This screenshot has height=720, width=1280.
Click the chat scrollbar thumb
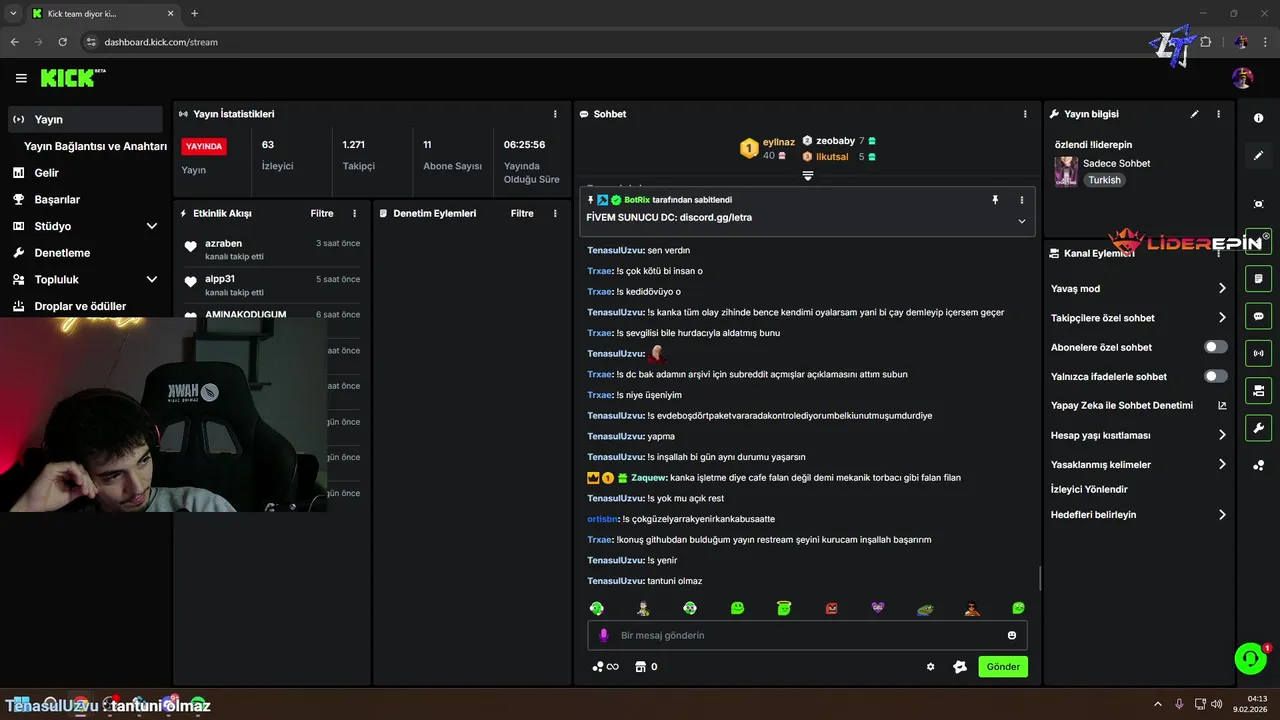tap(1040, 578)
